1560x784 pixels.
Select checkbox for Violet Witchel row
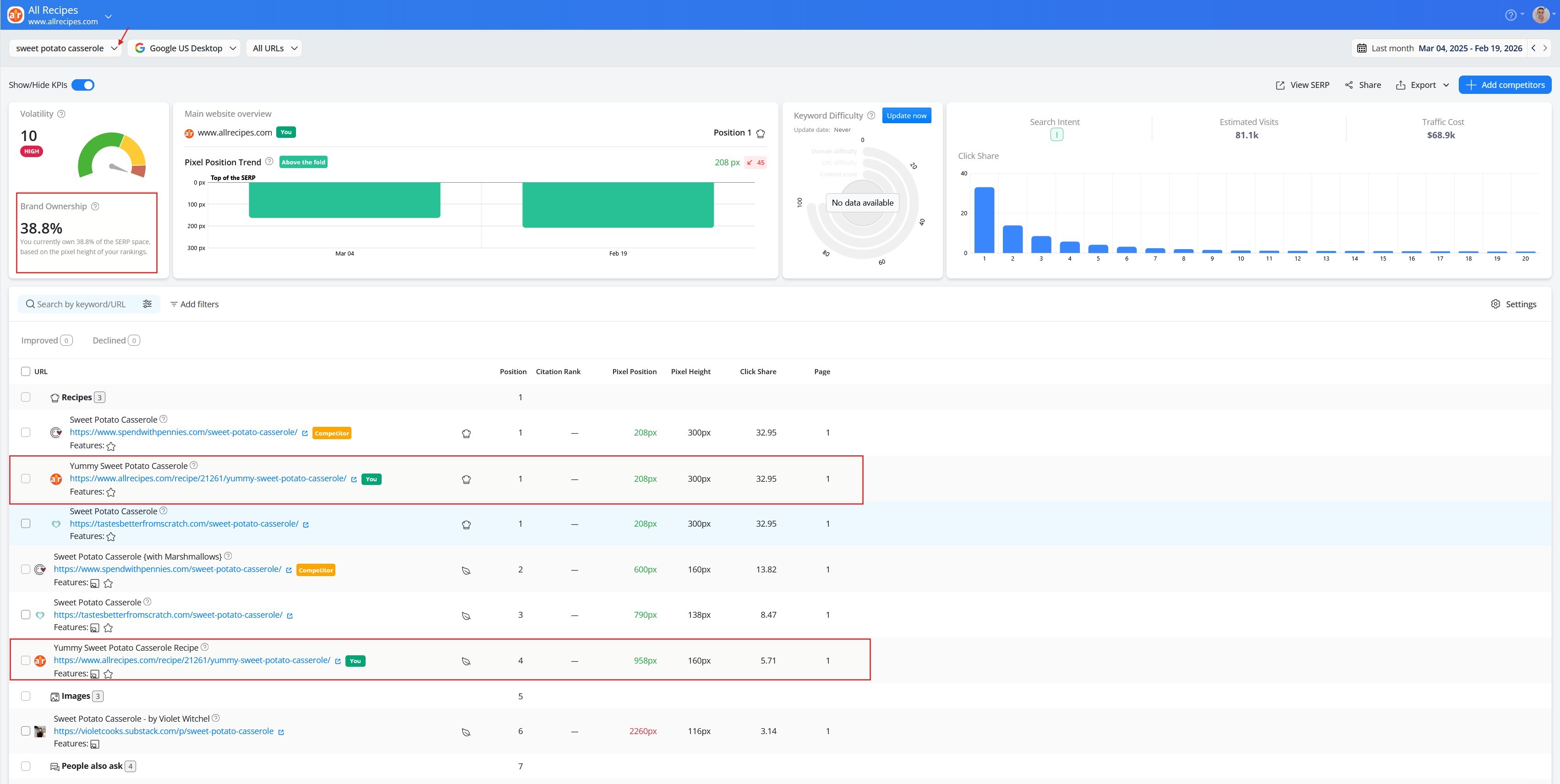pos(26,731)
